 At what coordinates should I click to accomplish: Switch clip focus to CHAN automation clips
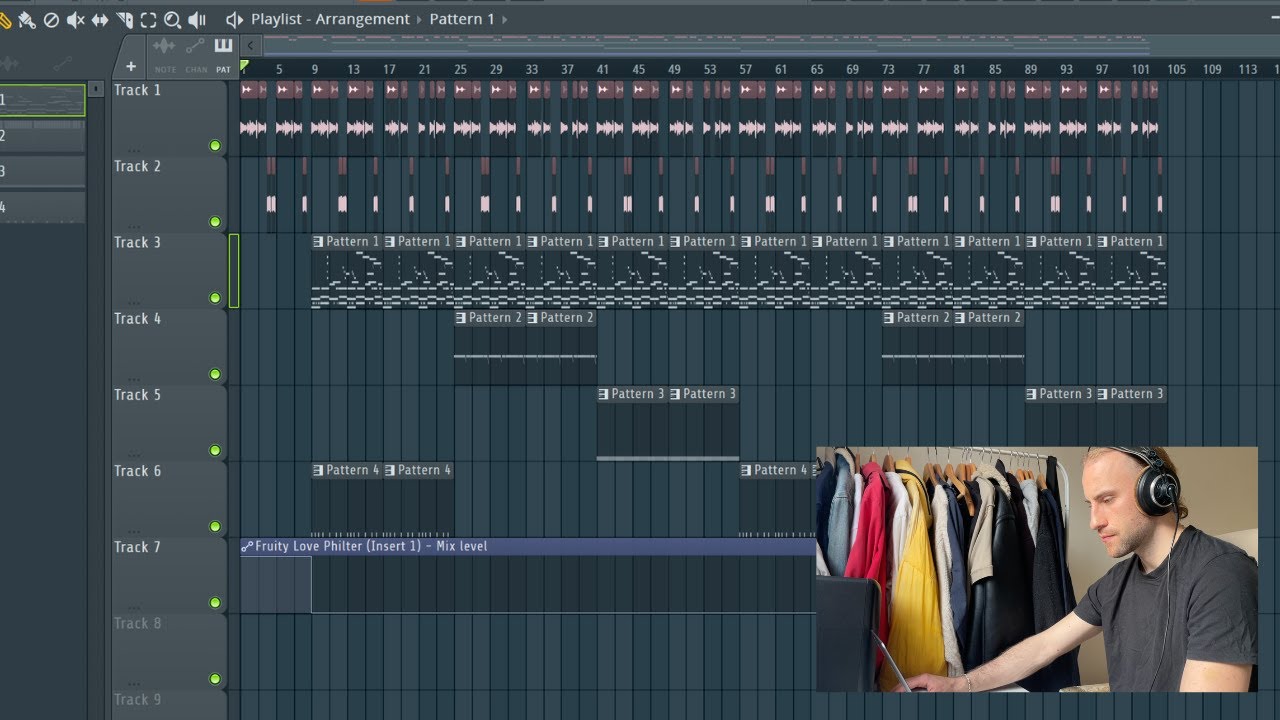click(x=196, y=55)
